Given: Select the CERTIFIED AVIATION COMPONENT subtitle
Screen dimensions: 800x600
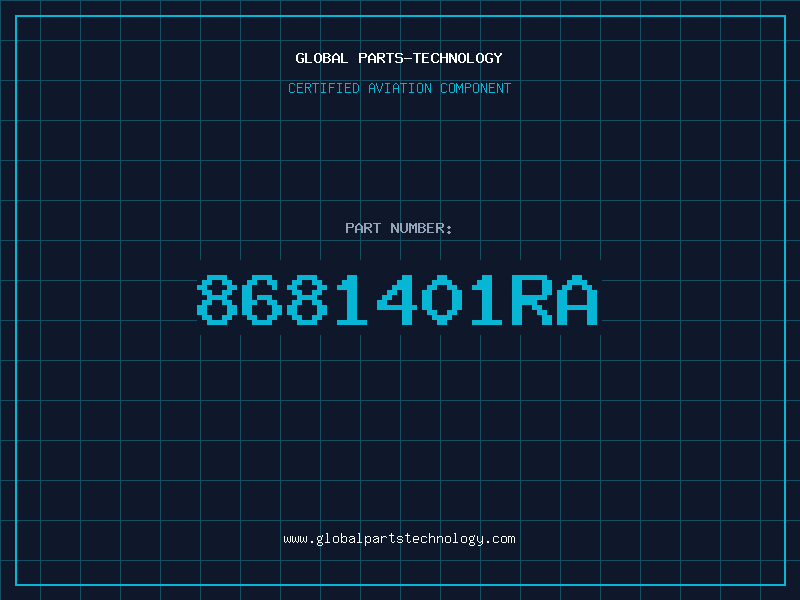Looking at the screenshot, I should point(399,88).
